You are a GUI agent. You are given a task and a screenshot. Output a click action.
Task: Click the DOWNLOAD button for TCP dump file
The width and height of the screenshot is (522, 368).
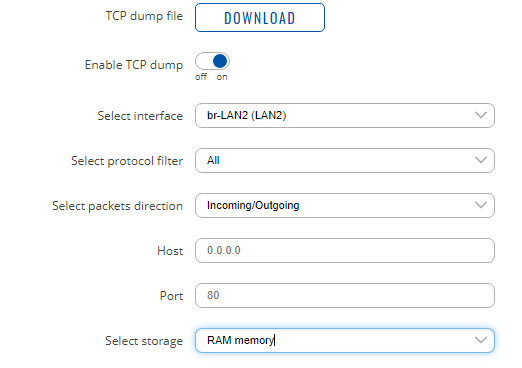(260, 18)
